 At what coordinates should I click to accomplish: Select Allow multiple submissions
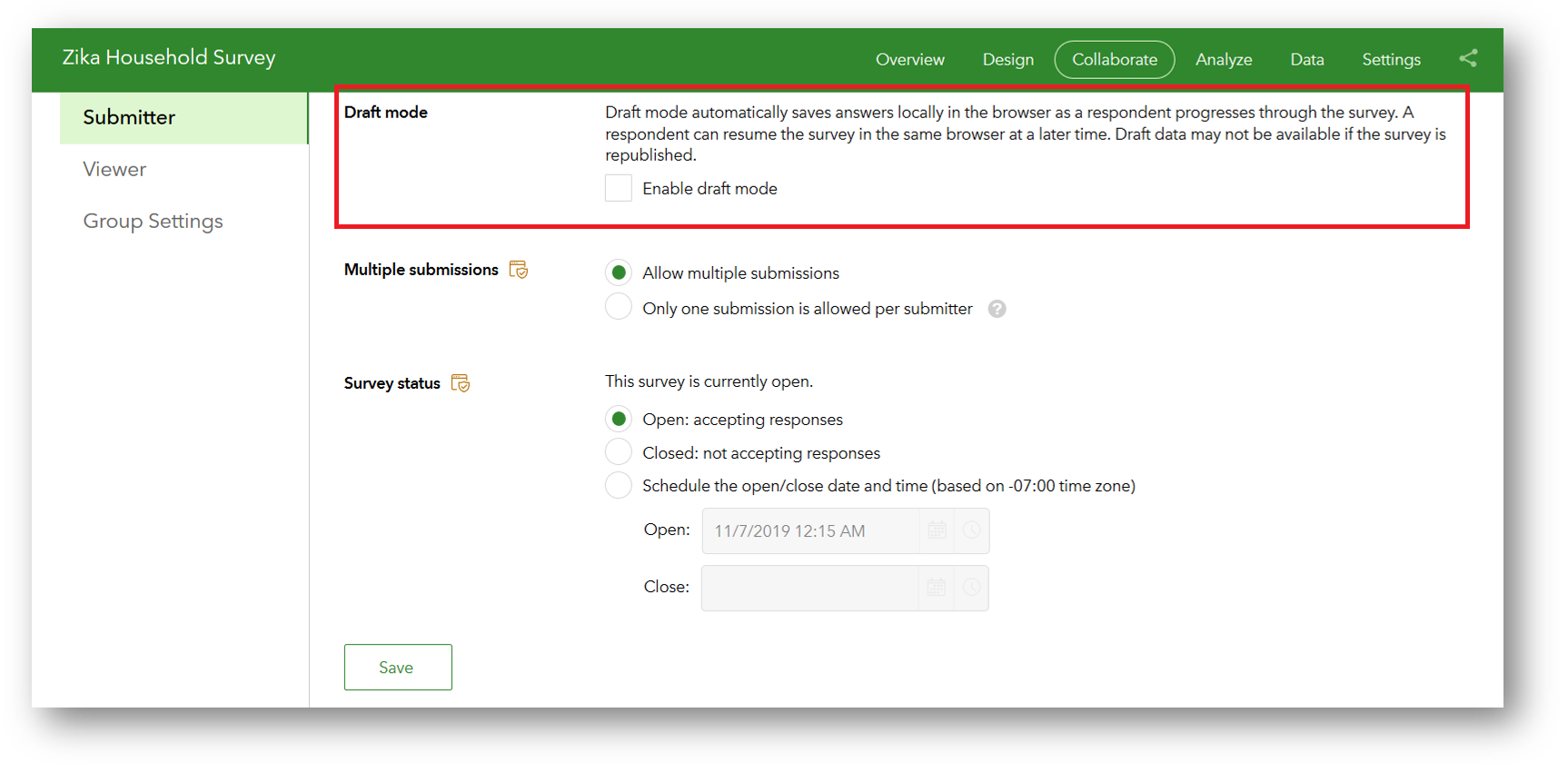(619, 272)
